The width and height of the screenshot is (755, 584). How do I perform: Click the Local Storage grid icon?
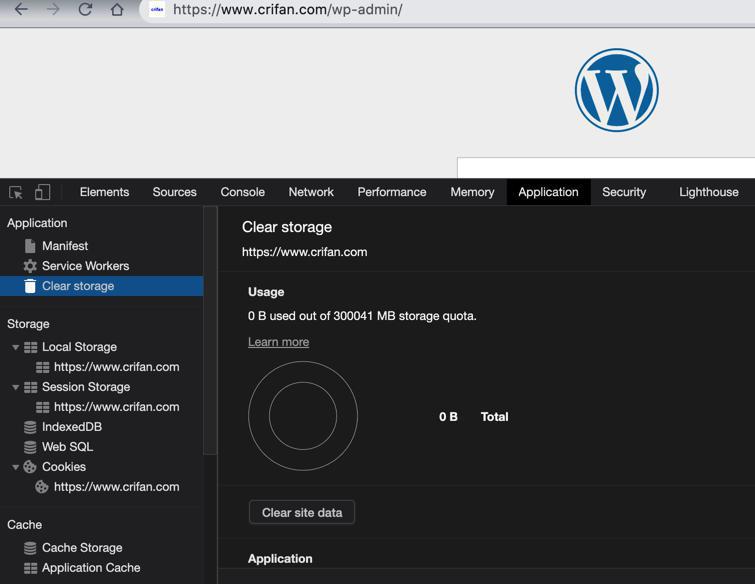click(x=30, y=347)
